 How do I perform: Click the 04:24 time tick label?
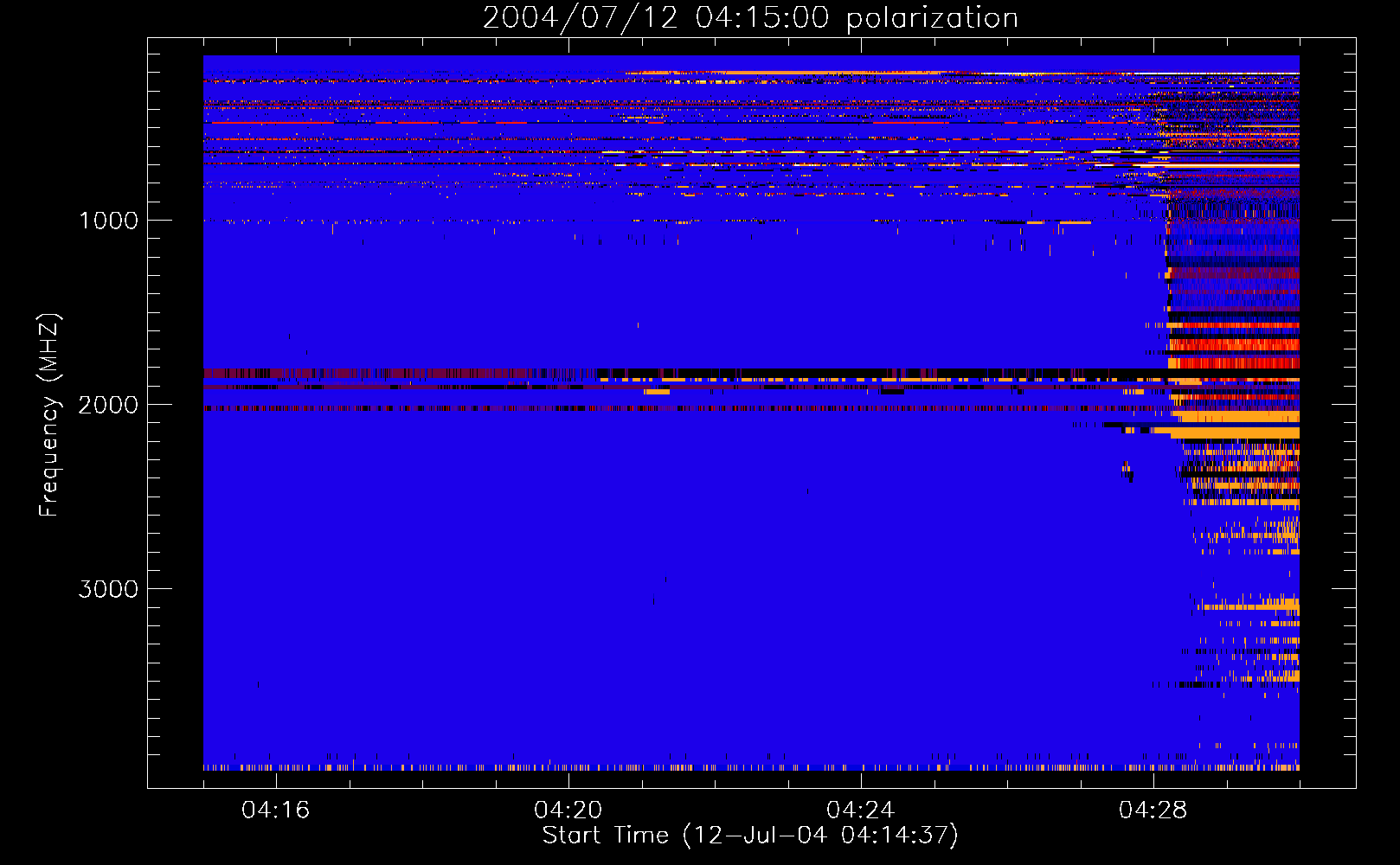pos(861,810)
